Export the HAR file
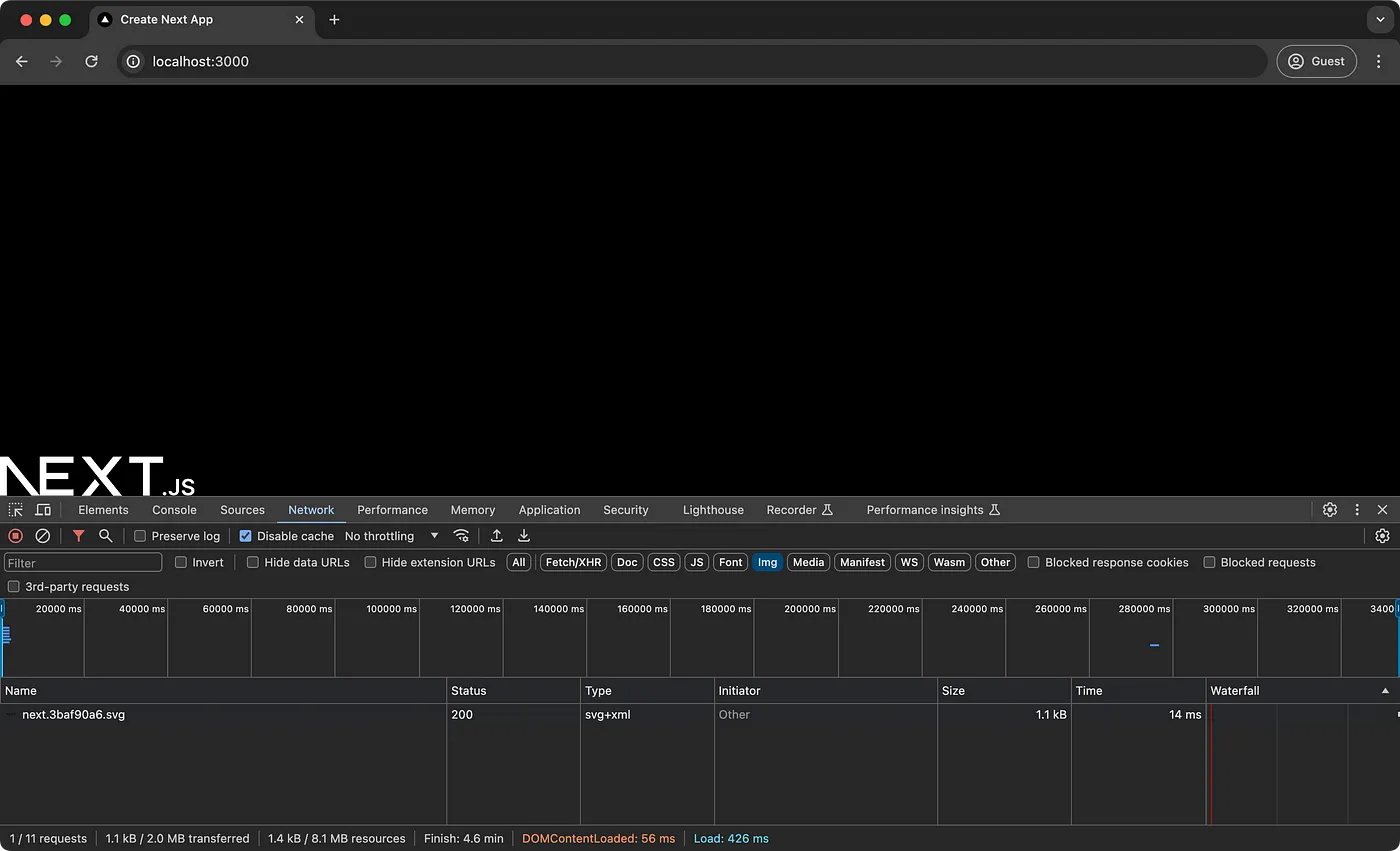The width and height of the screenshot is (1400, 851). [523, 536]
